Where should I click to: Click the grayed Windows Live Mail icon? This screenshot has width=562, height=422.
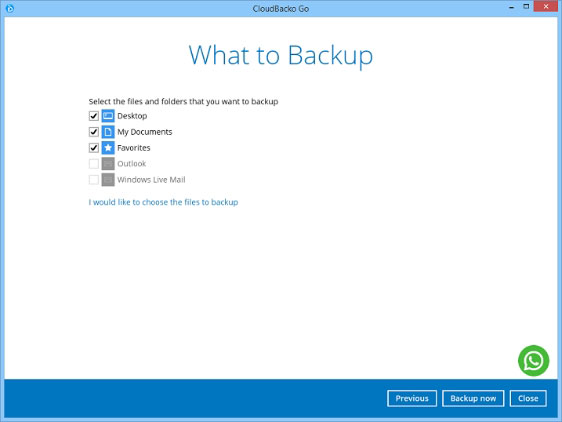[108, 180]
